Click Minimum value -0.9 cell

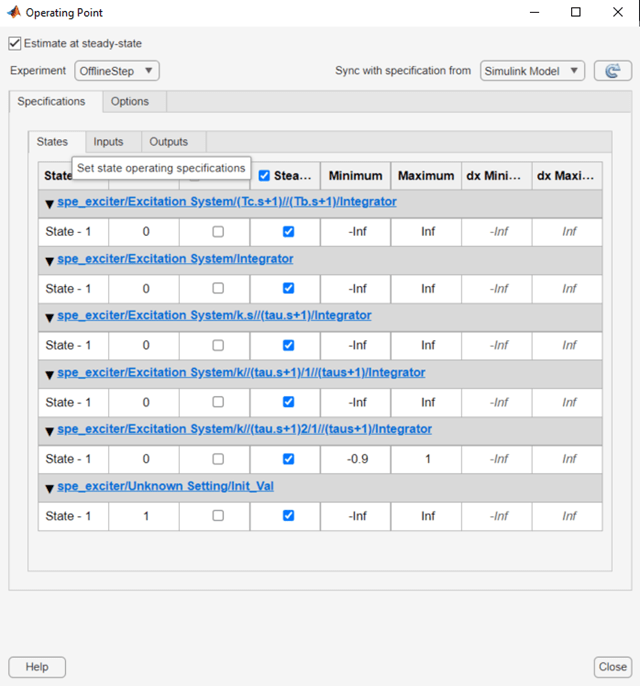coord(355,459)
